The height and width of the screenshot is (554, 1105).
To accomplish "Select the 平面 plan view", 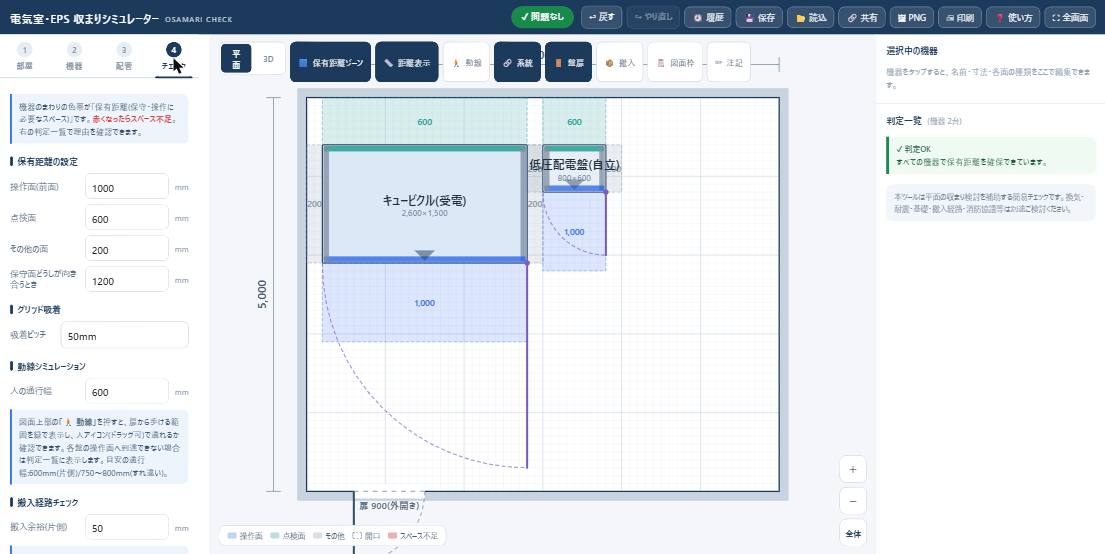I will click(x=236, y=60).
